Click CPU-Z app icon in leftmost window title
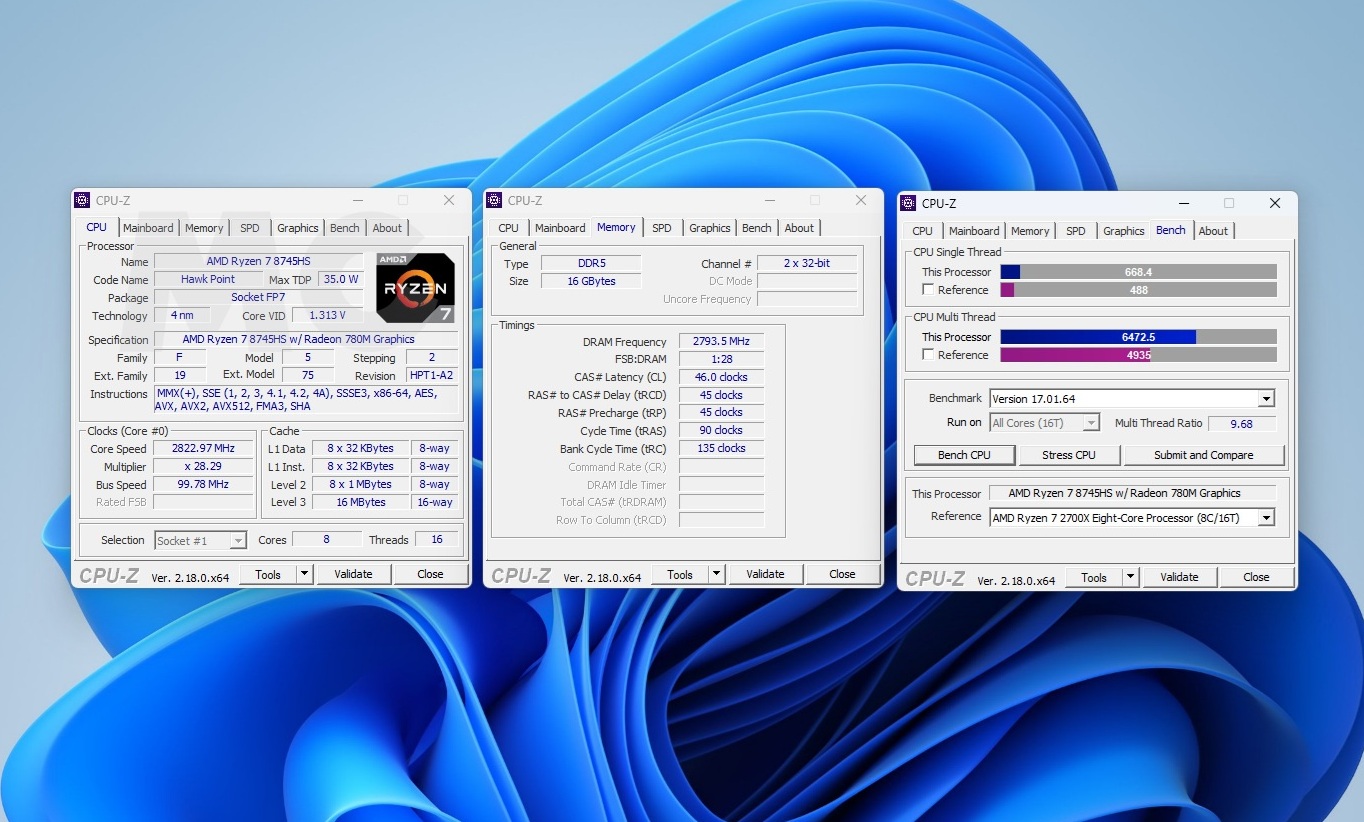The height and width of the screenshot is (822, 1364). [x=82, y=200]
